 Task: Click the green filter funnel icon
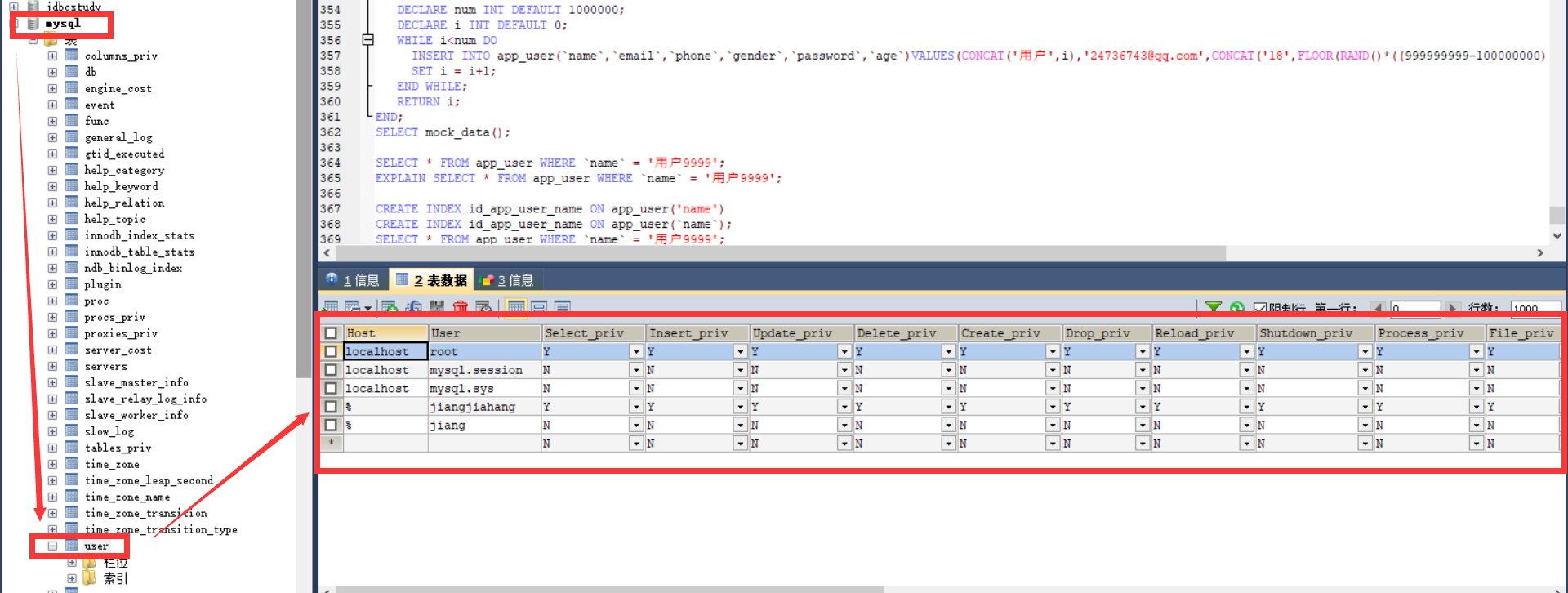click(1214, 308)
